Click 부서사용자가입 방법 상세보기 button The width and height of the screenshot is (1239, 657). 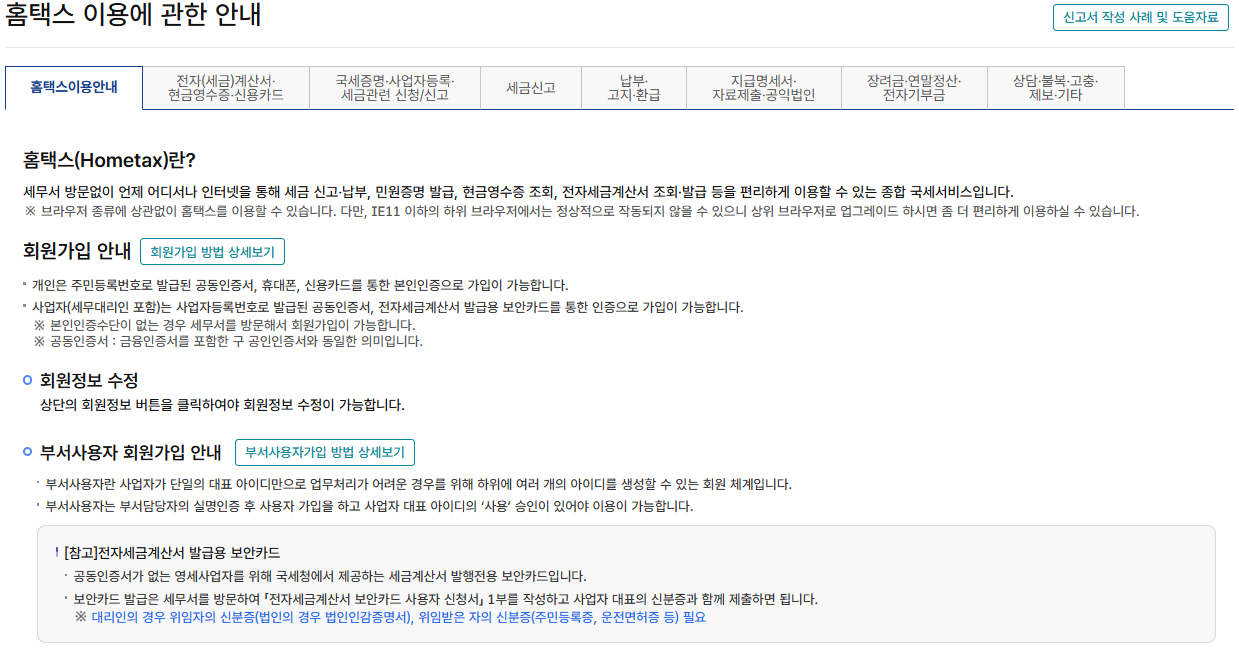[325, 452]
